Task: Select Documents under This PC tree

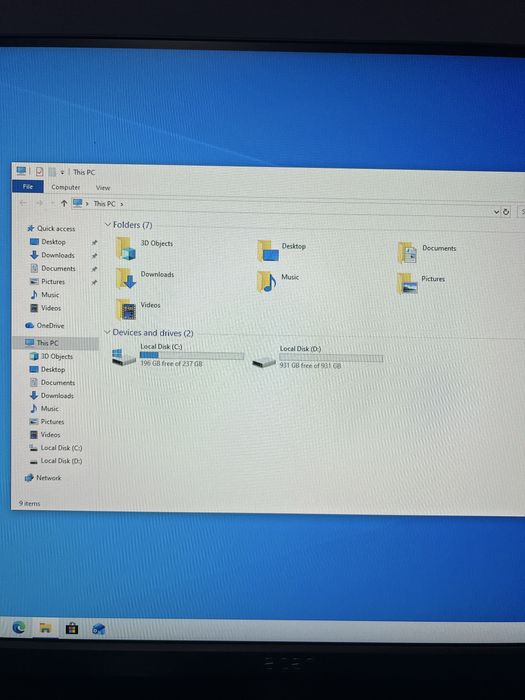Action: click(x=58, y=383)
